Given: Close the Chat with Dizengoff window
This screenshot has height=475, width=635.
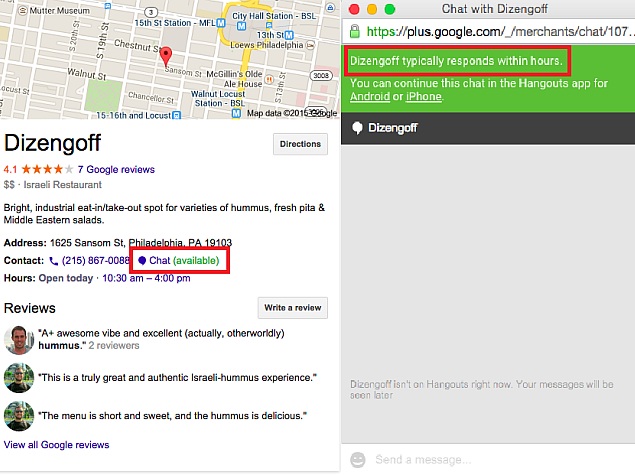Looking at the screenshot, I should click(354, 9).
